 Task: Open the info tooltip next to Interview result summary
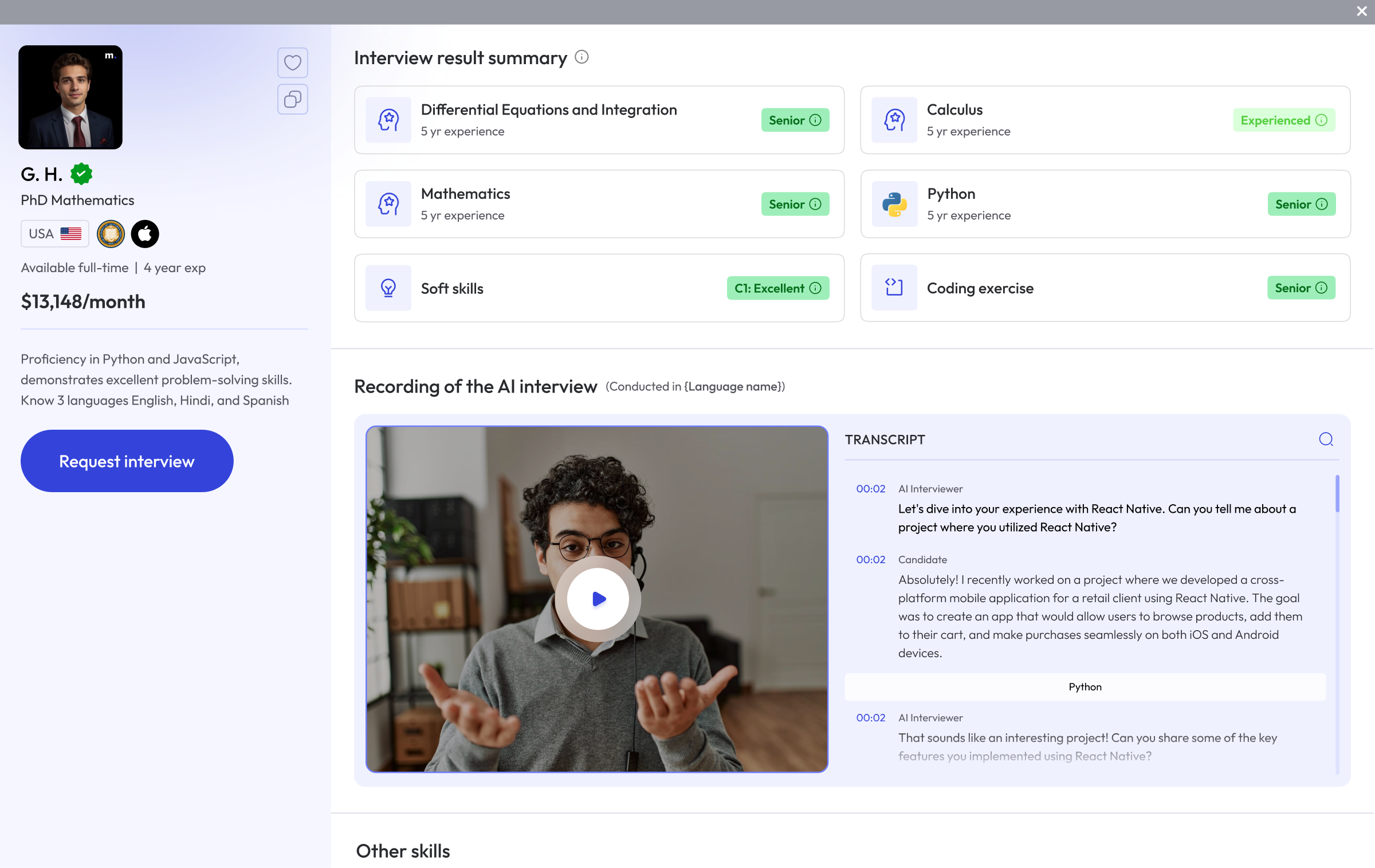(582, 57)
